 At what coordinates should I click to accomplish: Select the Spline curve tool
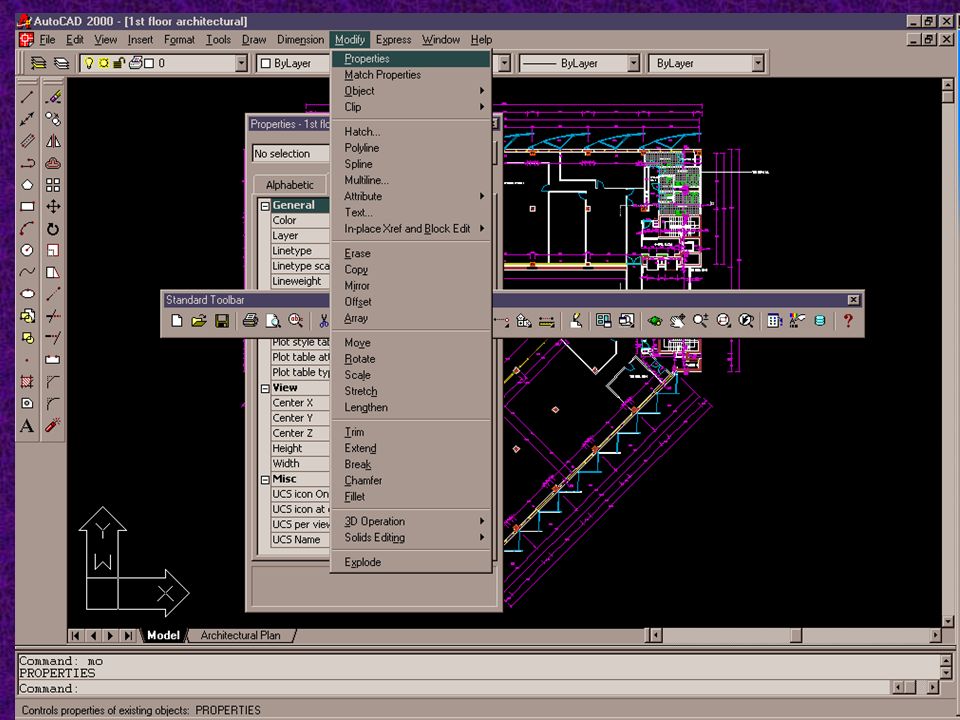[27, 272]
